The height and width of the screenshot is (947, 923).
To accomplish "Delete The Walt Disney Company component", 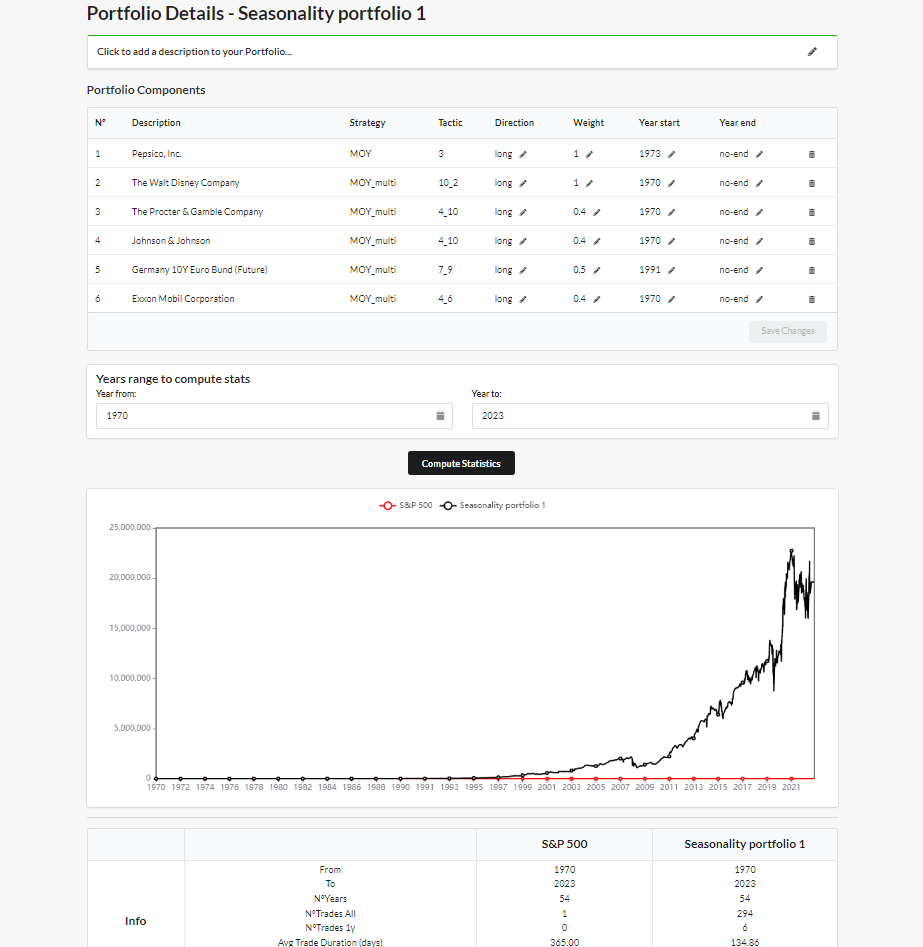I will (x=812, y=184).
